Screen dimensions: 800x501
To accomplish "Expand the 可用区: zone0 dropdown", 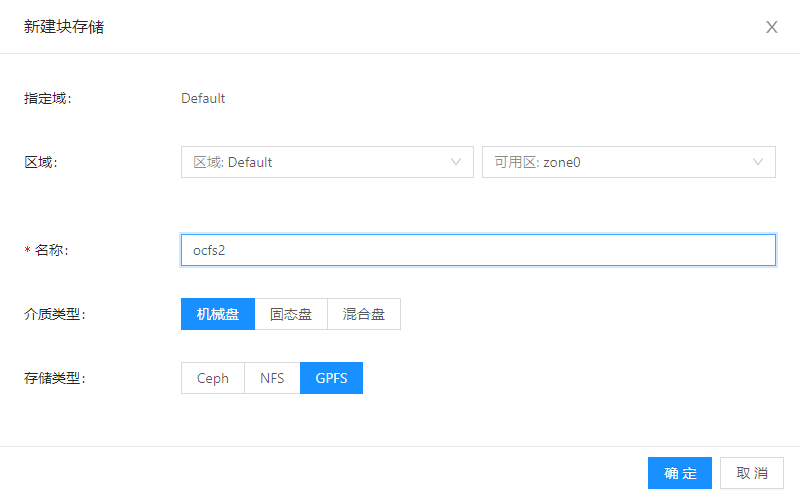I will pyautogui.click(x=615, y=162).
